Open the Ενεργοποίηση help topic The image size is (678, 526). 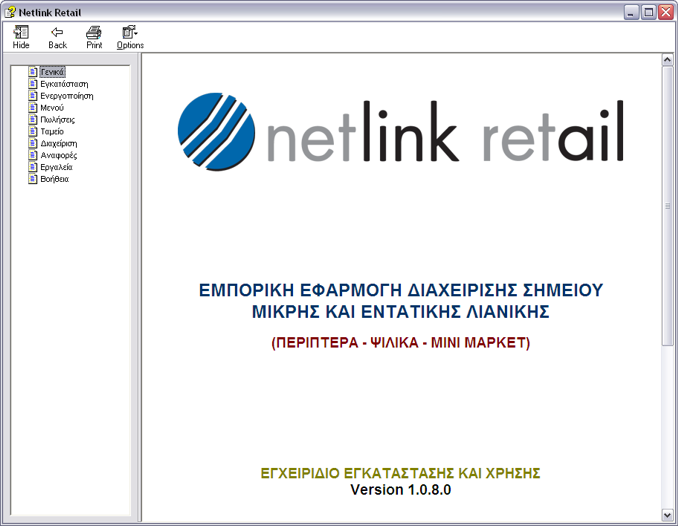[67, 96]
